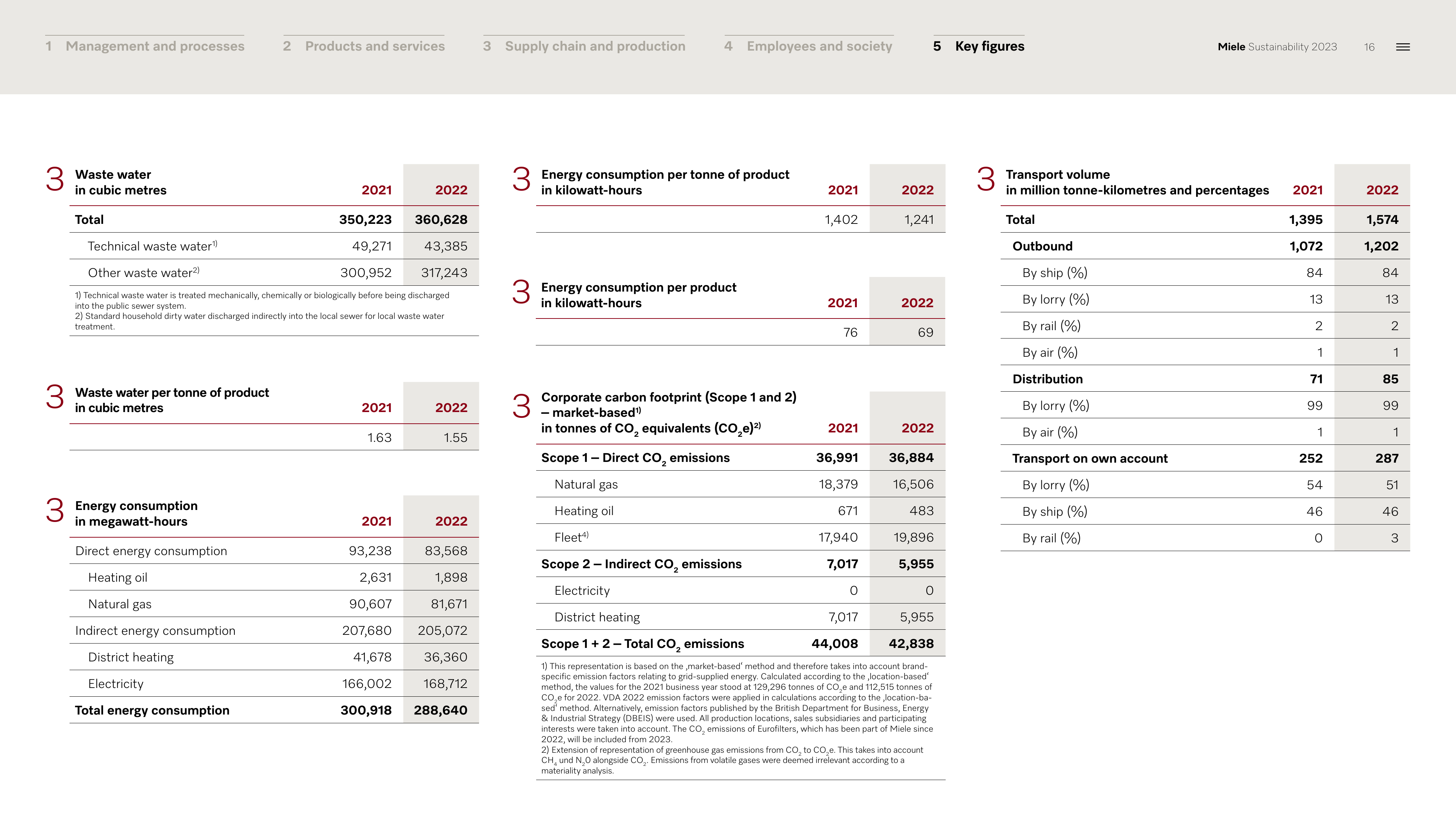The height and width of the screenshot is (819, 1456).
Task: Click energy Electricity value 168,712
Action: tap(446, 684)
